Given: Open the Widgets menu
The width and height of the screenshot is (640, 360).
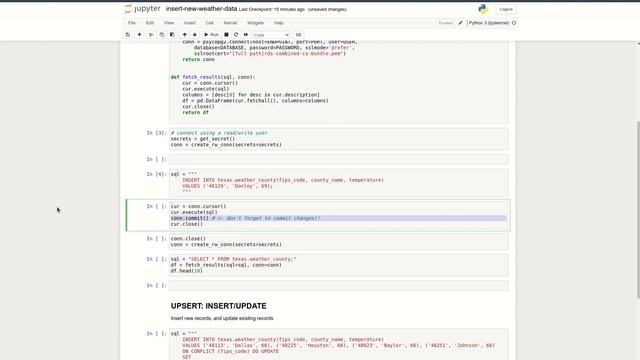Looking at the screenshot, I should pyautogui.click(x=256, y=23).
